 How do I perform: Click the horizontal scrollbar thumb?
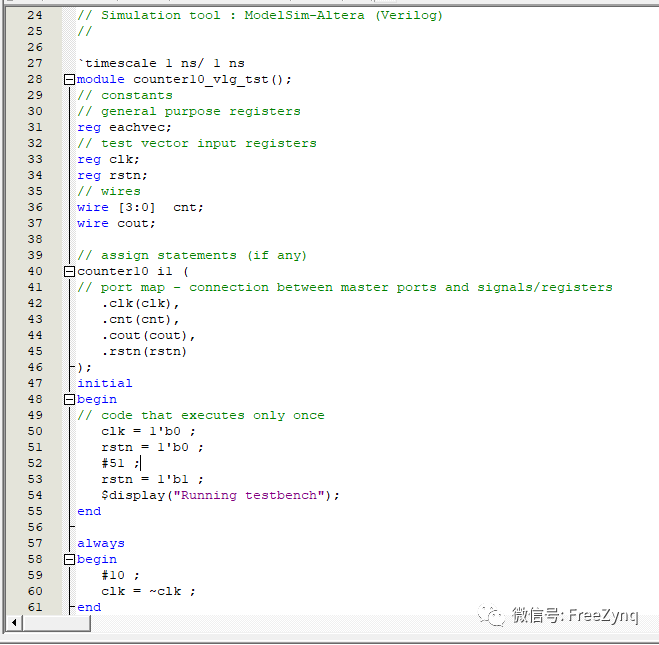tap(57, 623)
